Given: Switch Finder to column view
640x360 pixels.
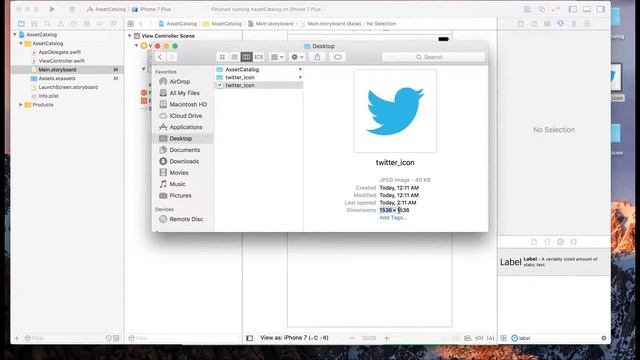Looking at the screenshot, I should coord(246,57).
